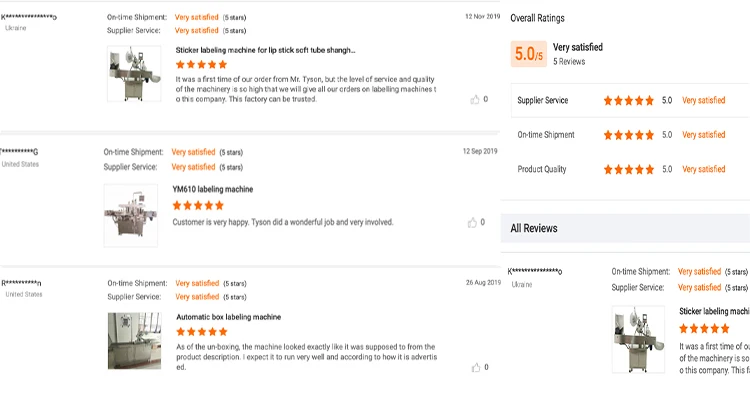Click star rating on YM610 review
The width and height of the screenshot is (750, 400).
point(199,205)
